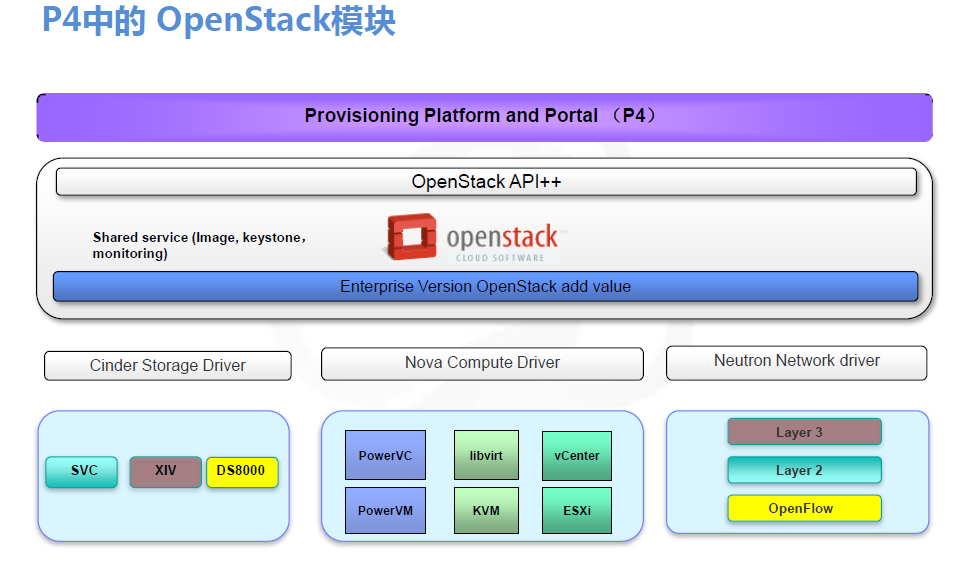The height and width of the screenshot is (566, 965).
Task: Click the Shared service (Image, keystone, monitoring) text
Action: [199, 245]
